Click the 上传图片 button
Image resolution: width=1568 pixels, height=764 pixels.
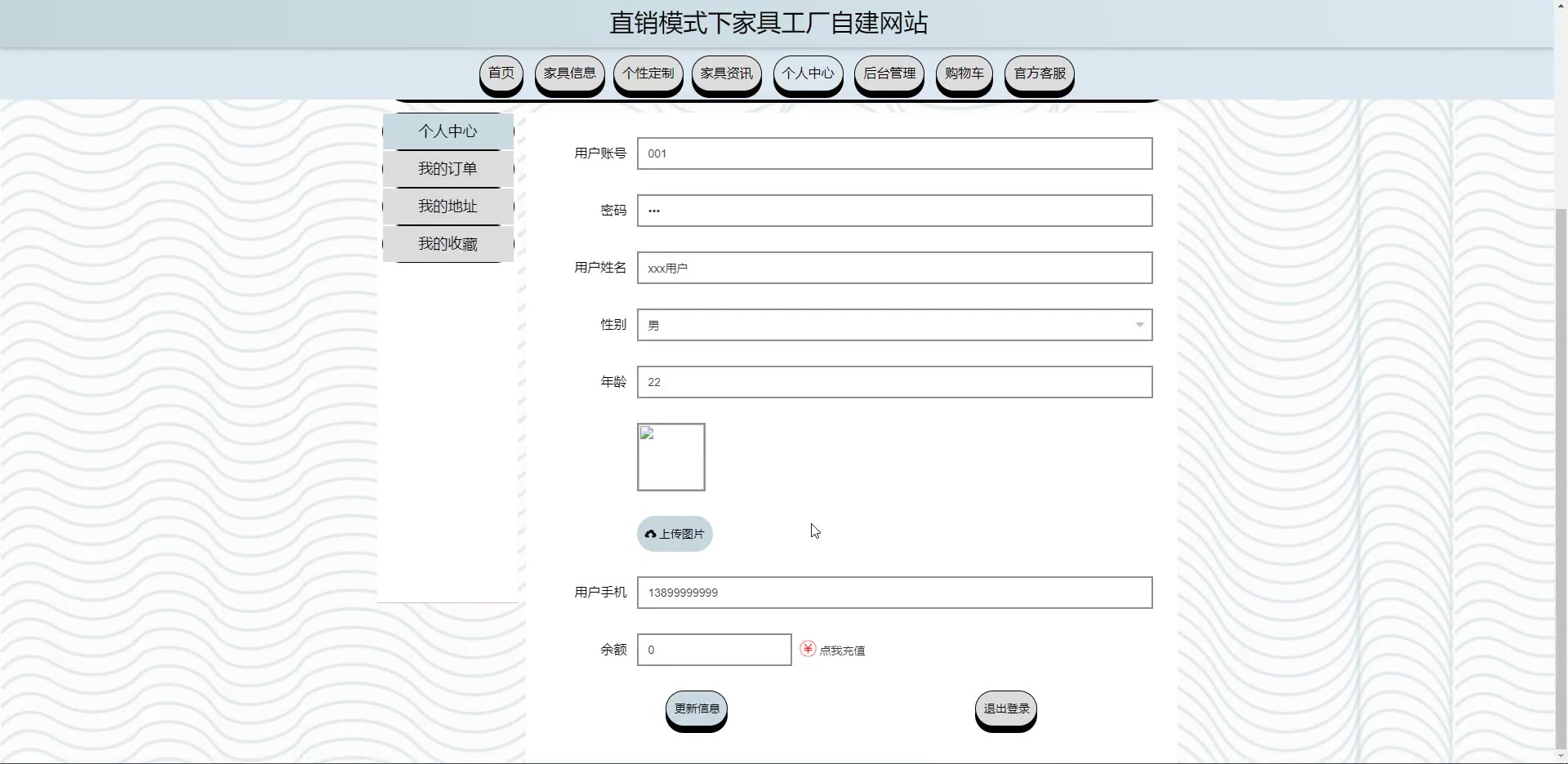[675, 534]
